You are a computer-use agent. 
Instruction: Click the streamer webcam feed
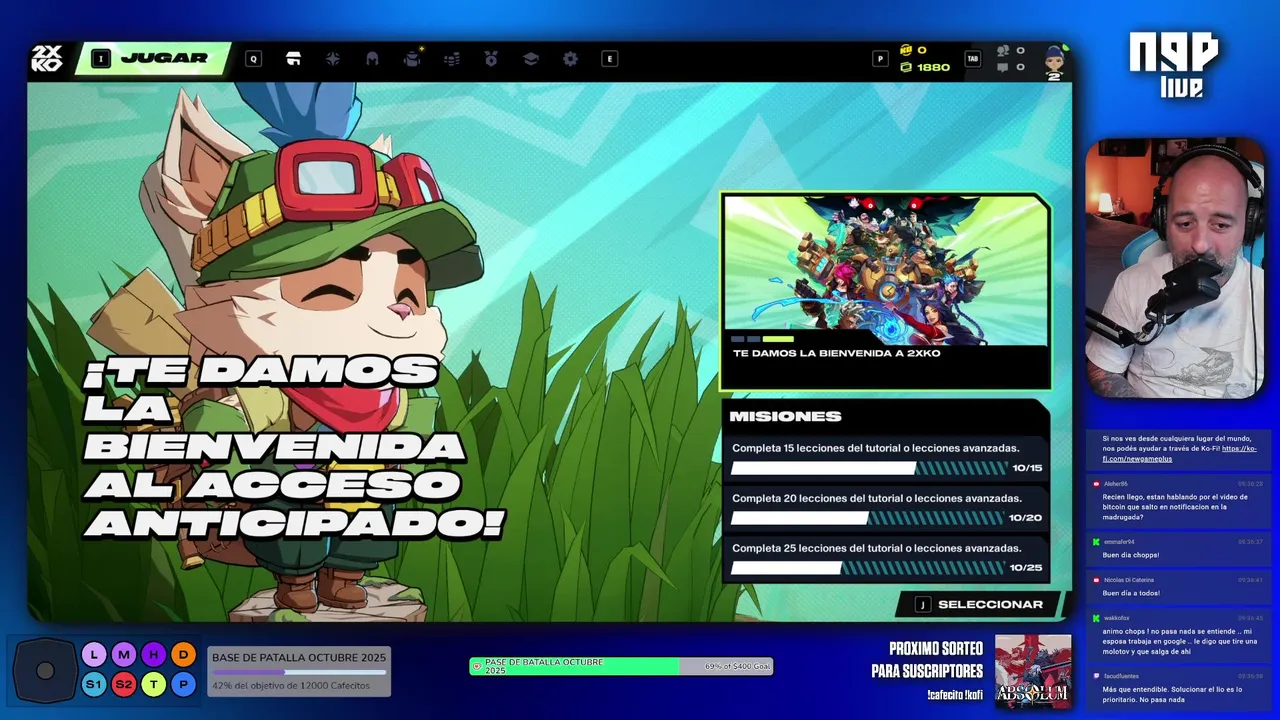click(x=1175, y=269)
